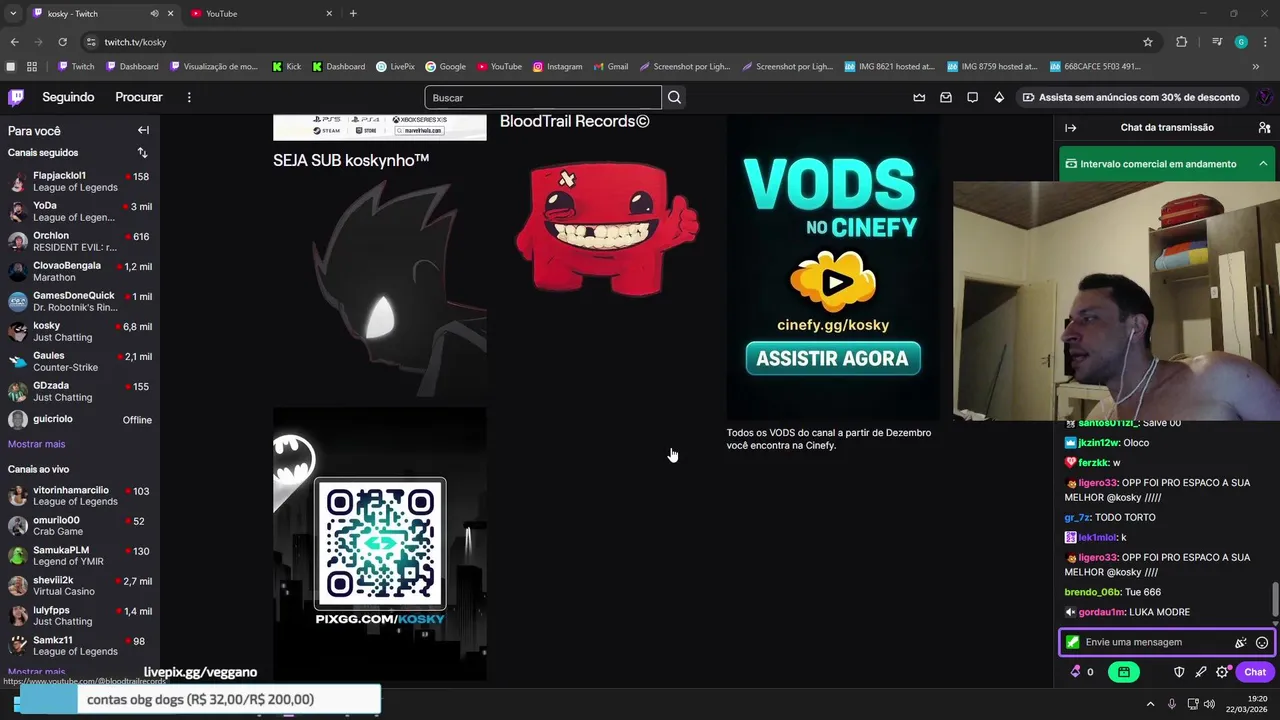1280x720 pixels.
Task: Click the Super Meat Boy panel image
Action: click(607, 227)
